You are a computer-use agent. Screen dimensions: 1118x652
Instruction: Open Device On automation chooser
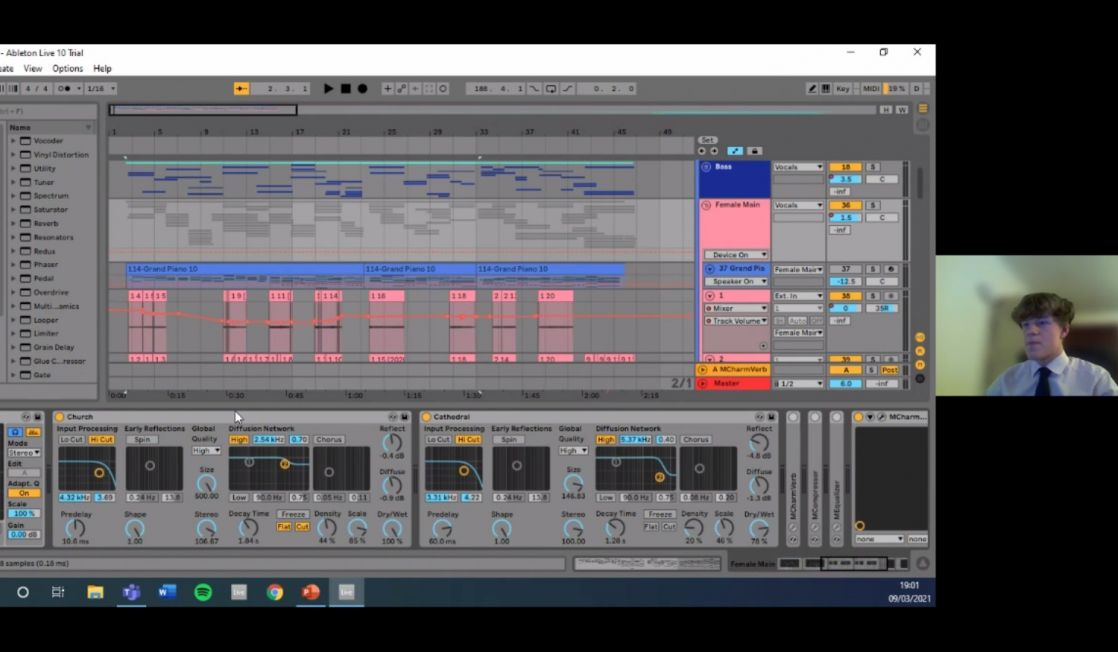(x=736, y=255)
